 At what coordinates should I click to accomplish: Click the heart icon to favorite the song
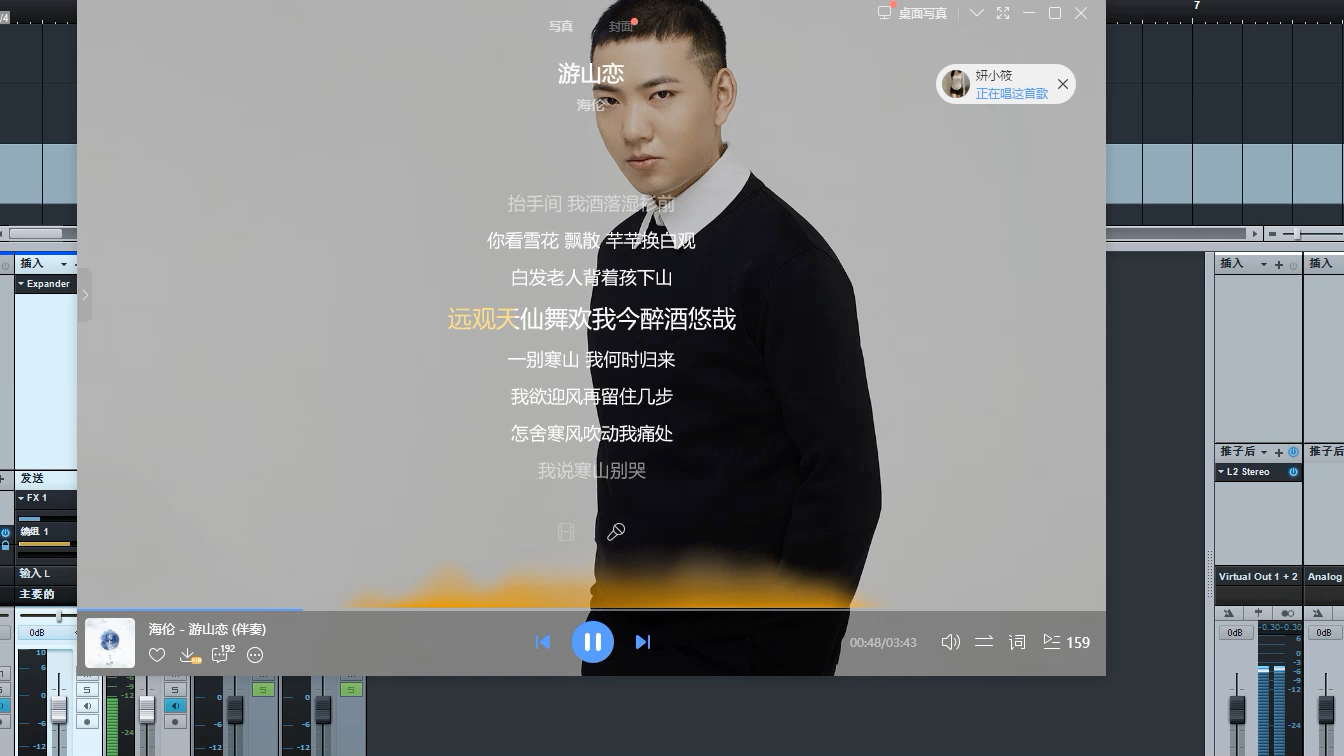157,655
